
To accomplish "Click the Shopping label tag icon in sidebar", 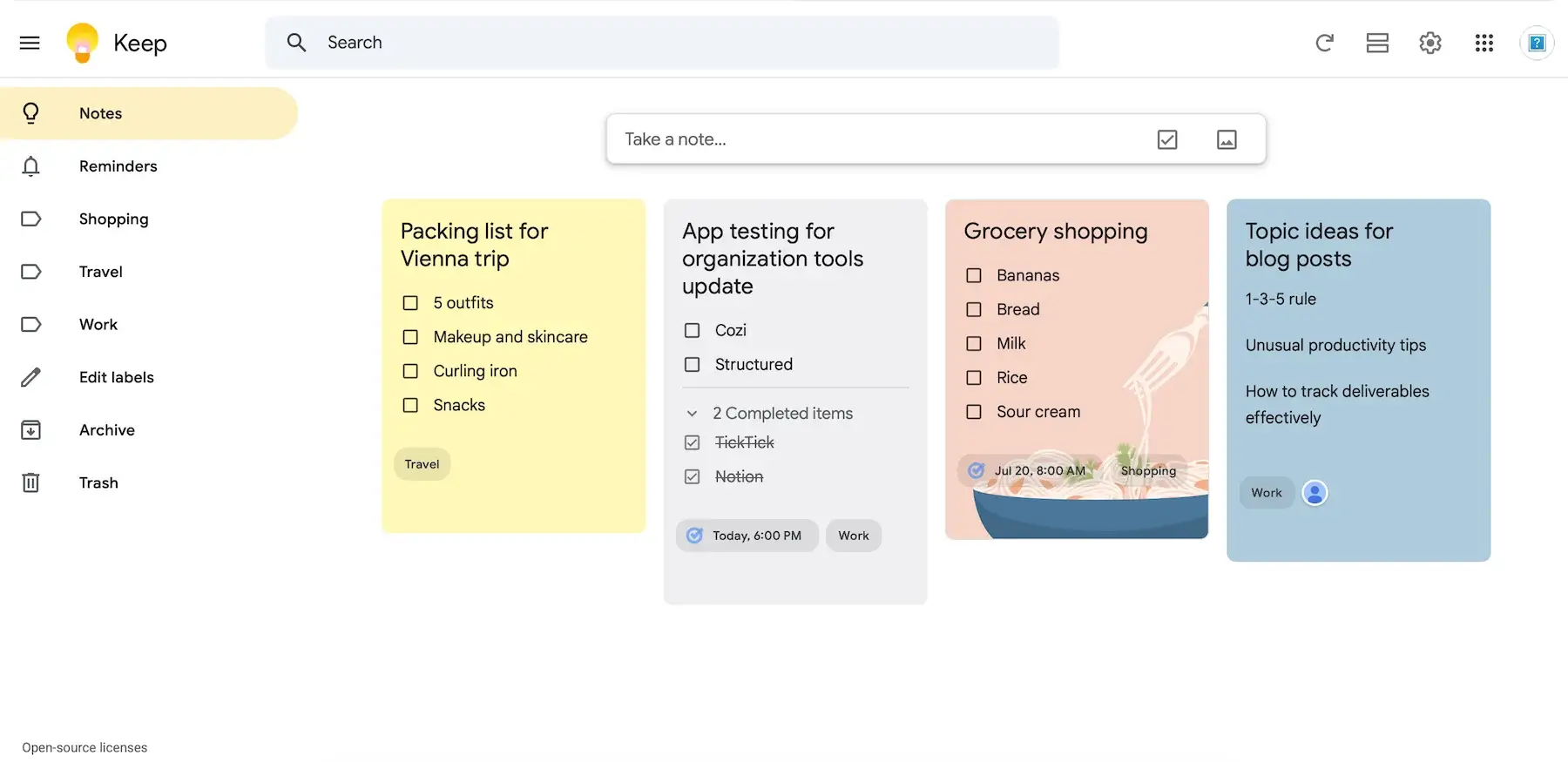I will pos(30,219).
